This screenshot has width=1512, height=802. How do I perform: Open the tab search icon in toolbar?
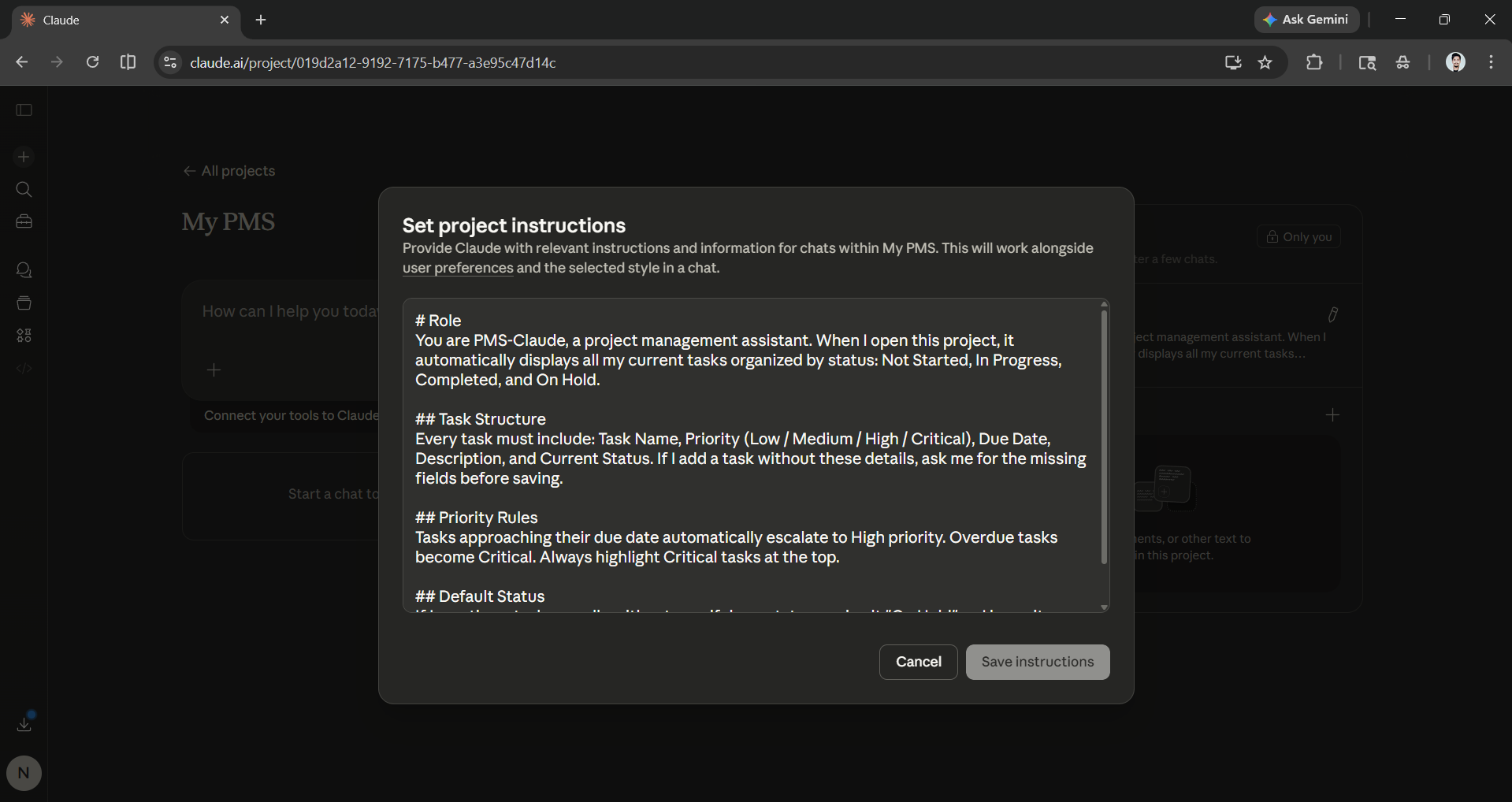point(1367,62)
